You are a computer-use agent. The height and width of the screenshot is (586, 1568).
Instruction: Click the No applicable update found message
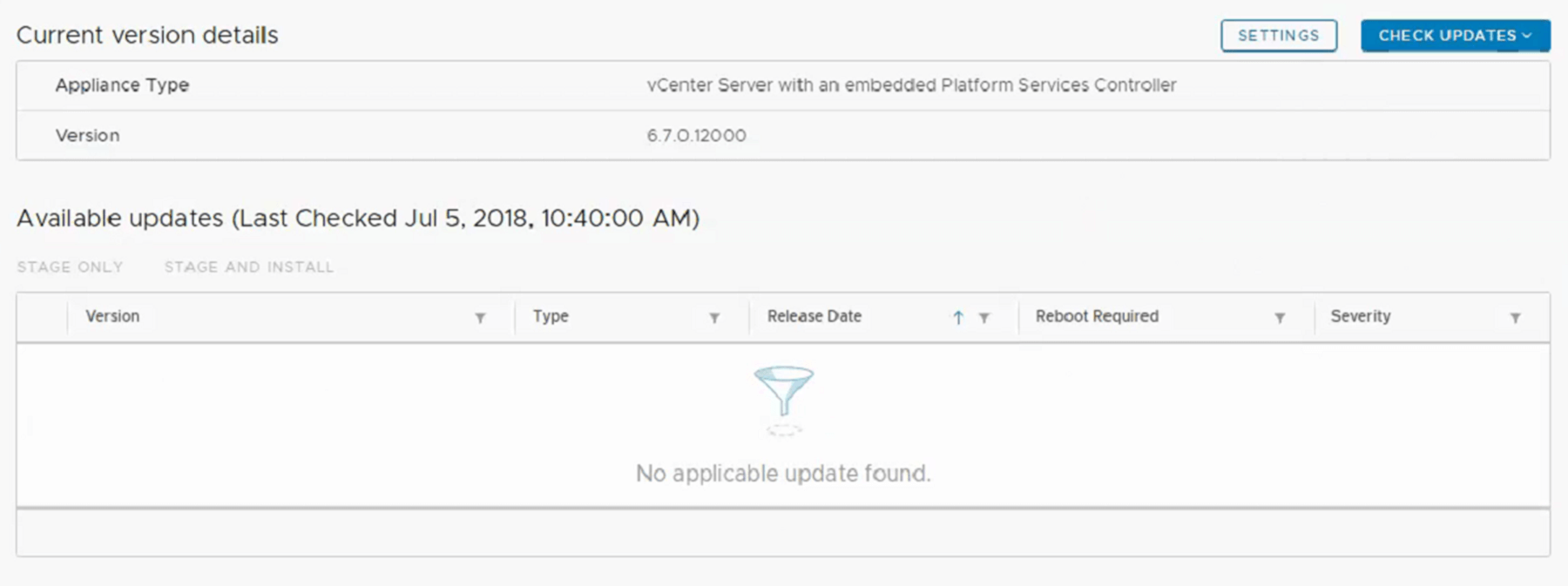783,474
